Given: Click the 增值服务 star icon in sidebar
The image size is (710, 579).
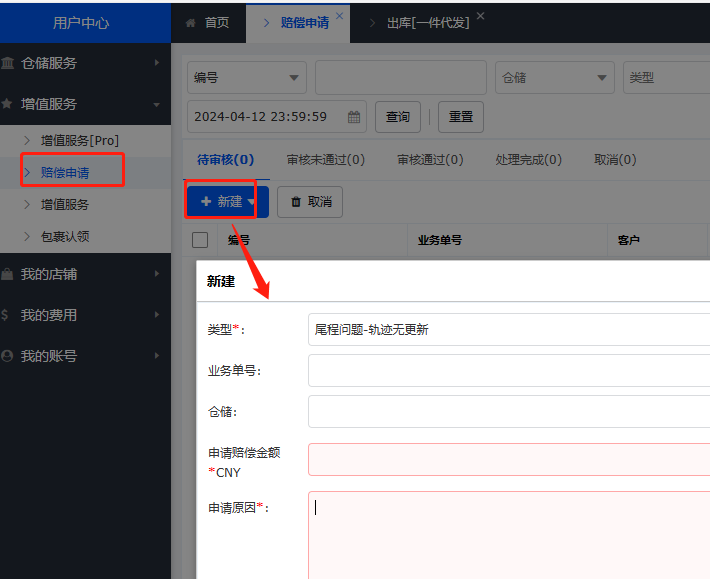Looking at the screenshot, I should click(8, 104).
